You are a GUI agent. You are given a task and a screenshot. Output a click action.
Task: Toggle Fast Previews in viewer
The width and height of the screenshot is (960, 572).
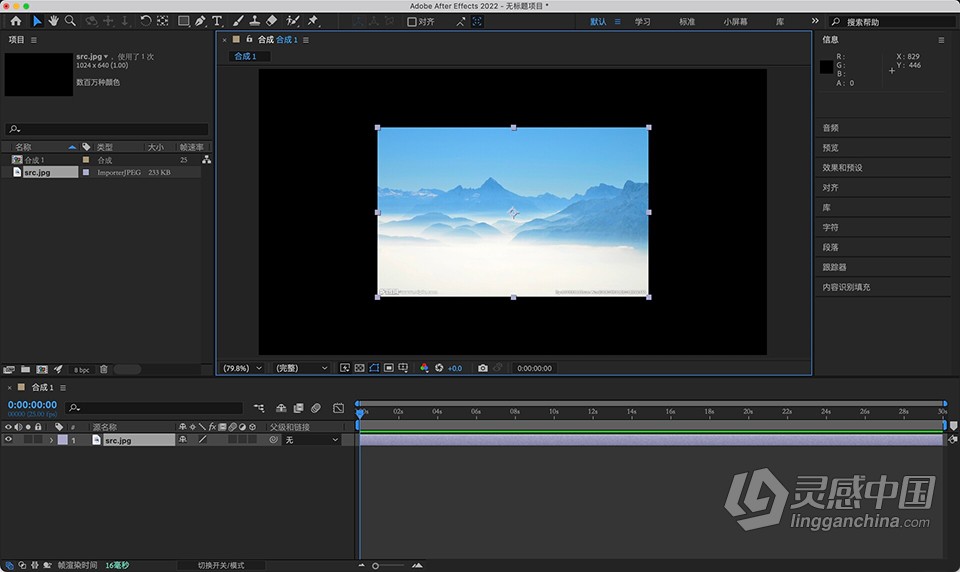point(345,368)
